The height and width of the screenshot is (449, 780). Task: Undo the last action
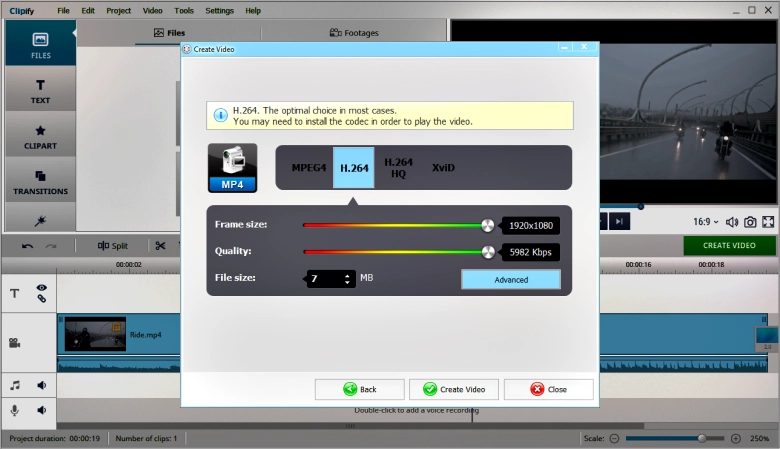pyautogui.click(x=27, y=246)
